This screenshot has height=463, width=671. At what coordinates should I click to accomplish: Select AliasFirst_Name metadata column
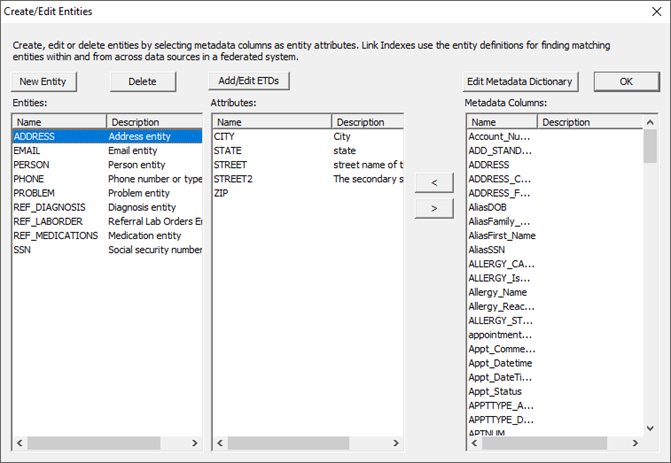coord(502,235)
